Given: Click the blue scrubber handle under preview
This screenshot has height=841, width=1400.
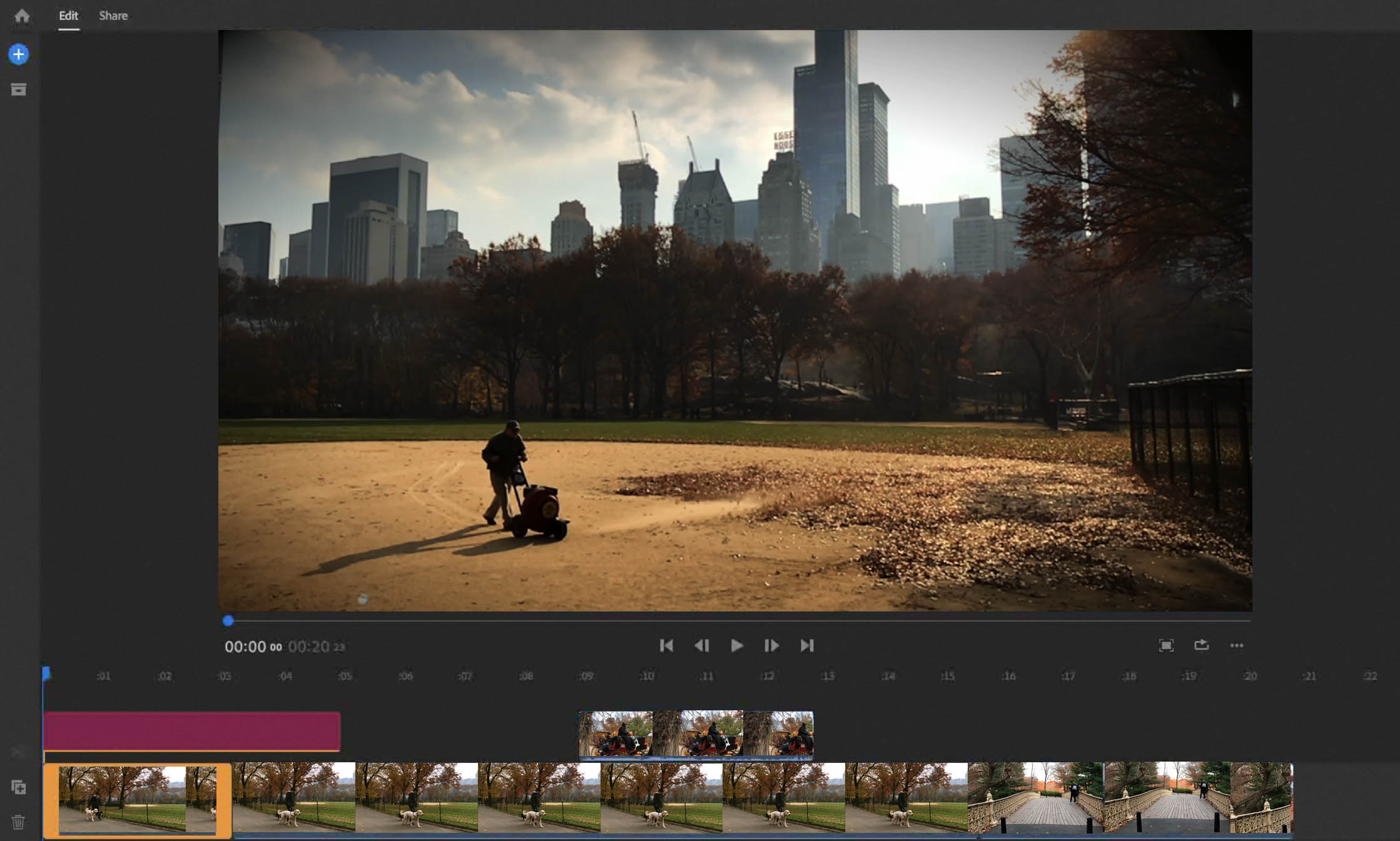Looking at the screenshot, I should (228, 620).
